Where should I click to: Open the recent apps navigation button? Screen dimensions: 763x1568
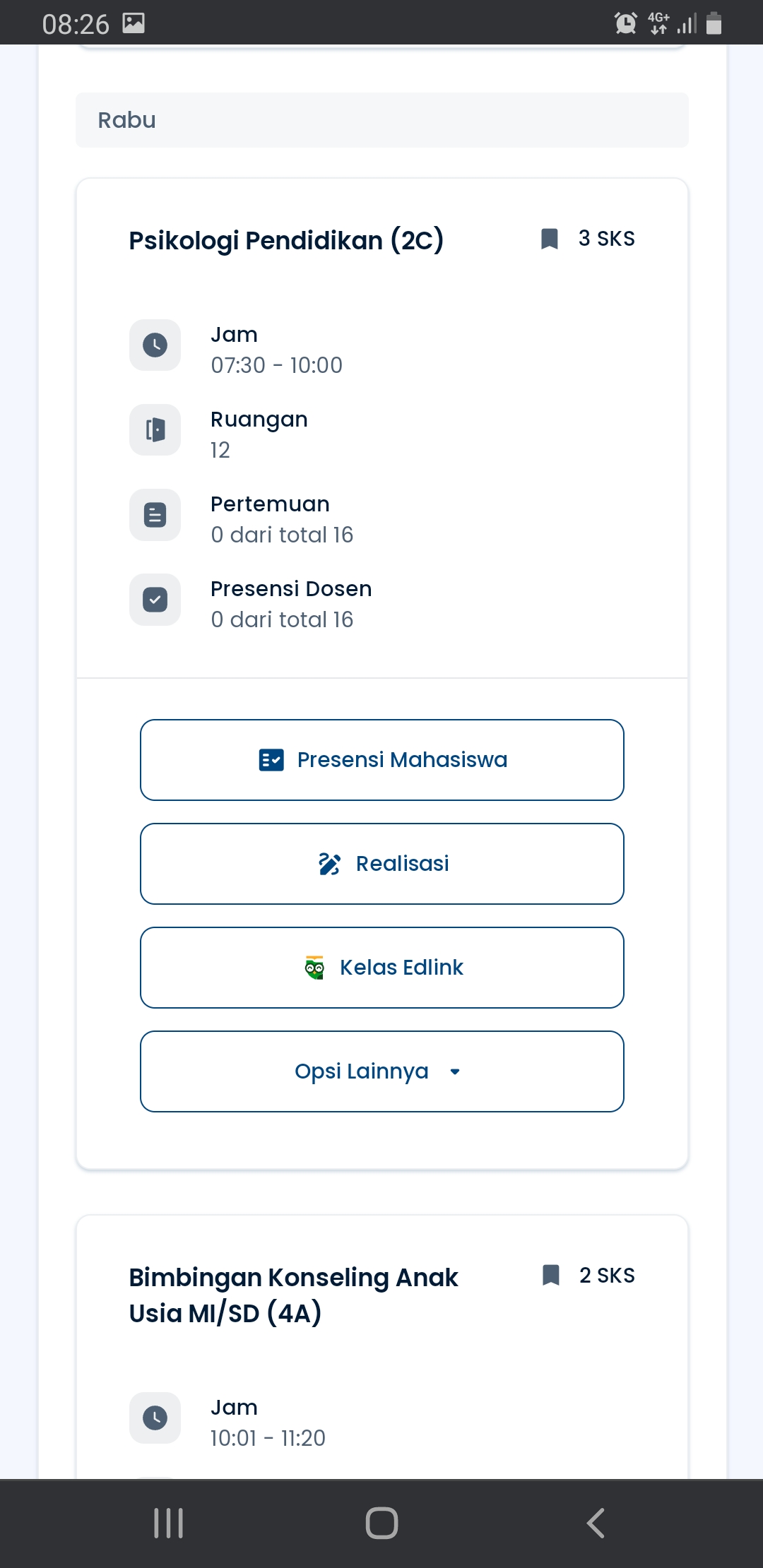(168, 1523)
